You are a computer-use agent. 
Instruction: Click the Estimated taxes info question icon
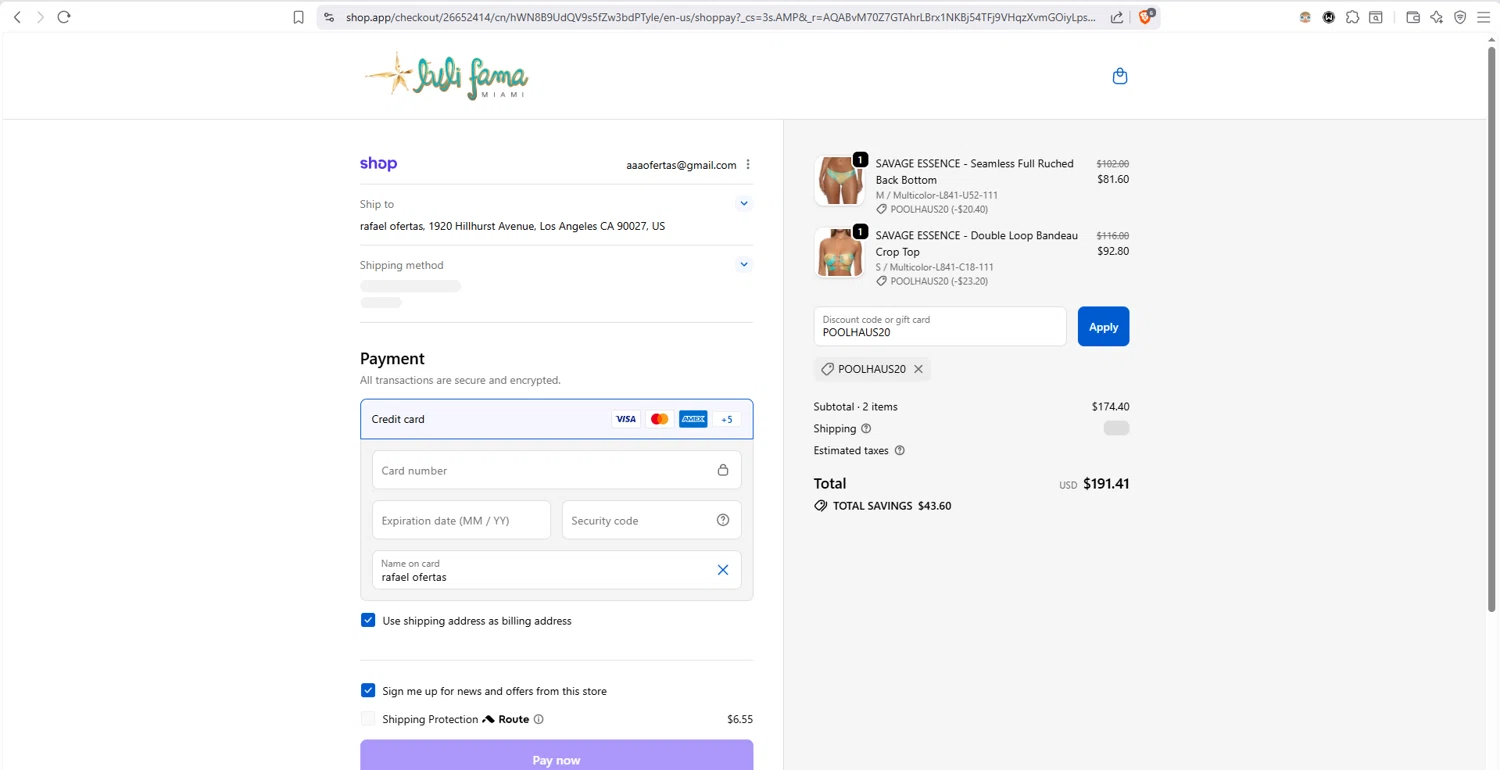(899, 451)
